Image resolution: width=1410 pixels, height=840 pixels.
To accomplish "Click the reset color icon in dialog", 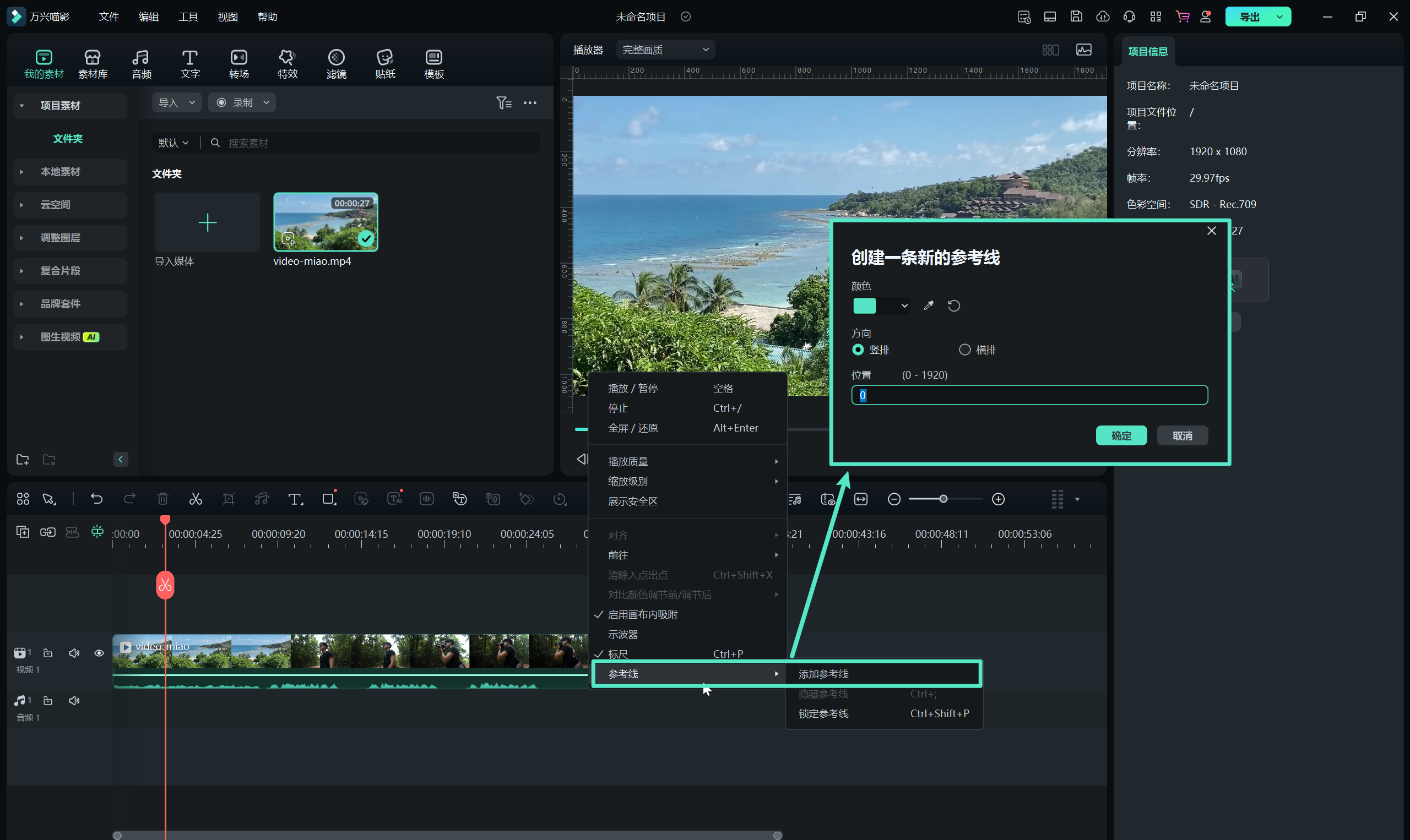I will coord(953,306).
